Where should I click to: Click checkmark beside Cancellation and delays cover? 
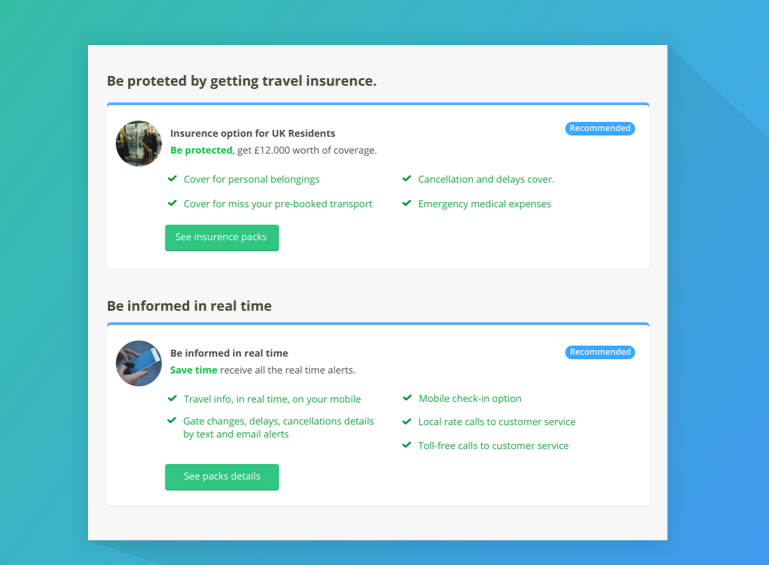click(x=407, y=179)
